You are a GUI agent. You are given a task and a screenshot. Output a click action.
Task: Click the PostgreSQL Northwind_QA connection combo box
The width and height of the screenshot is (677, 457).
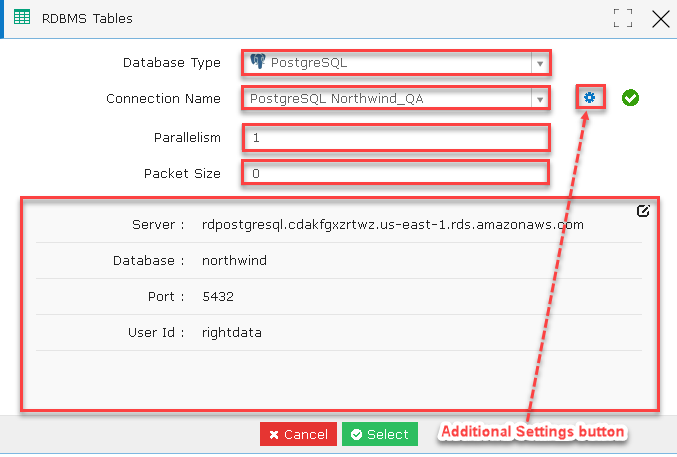pos(396,99)
